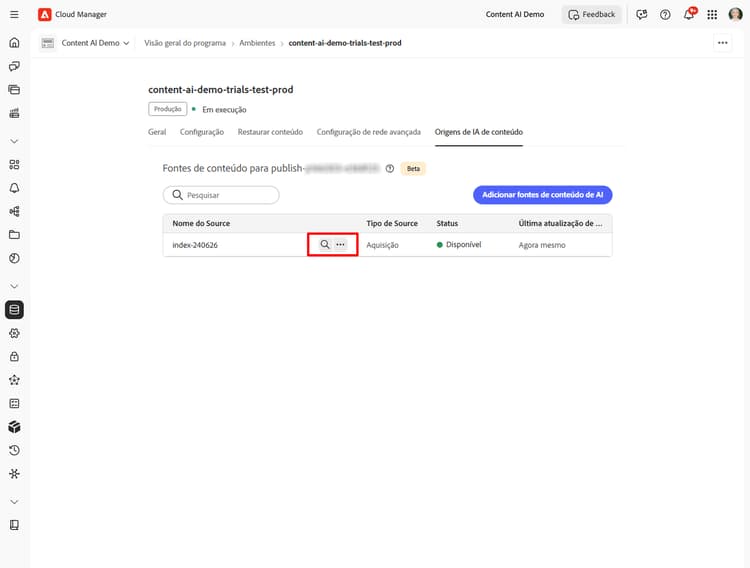Open the checklist form sidebar icon
750x568 pixels.
(14, 403)
